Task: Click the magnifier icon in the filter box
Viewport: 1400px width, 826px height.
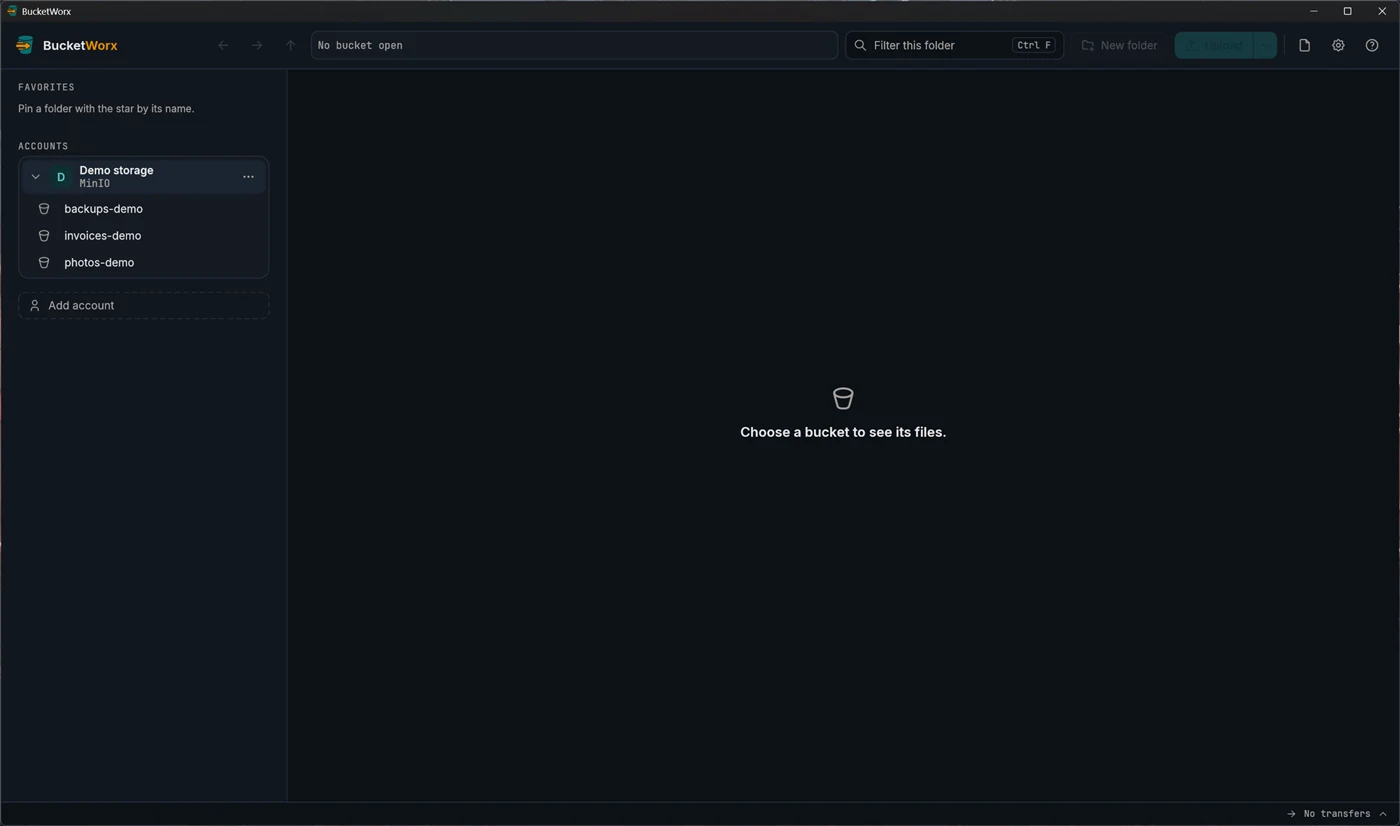Action: 860,45
